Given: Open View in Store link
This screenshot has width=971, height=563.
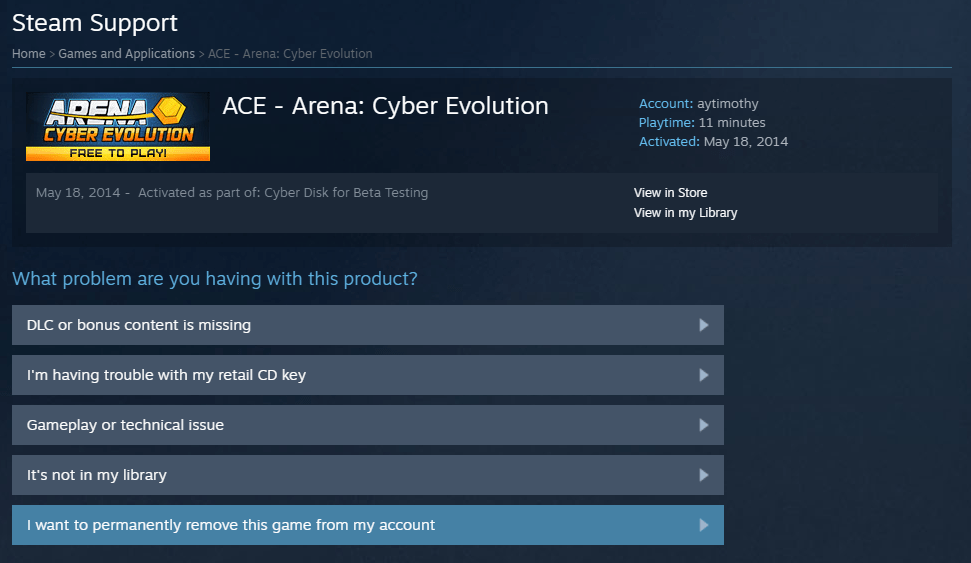Looking at the screenshot, I should (670, 193).
